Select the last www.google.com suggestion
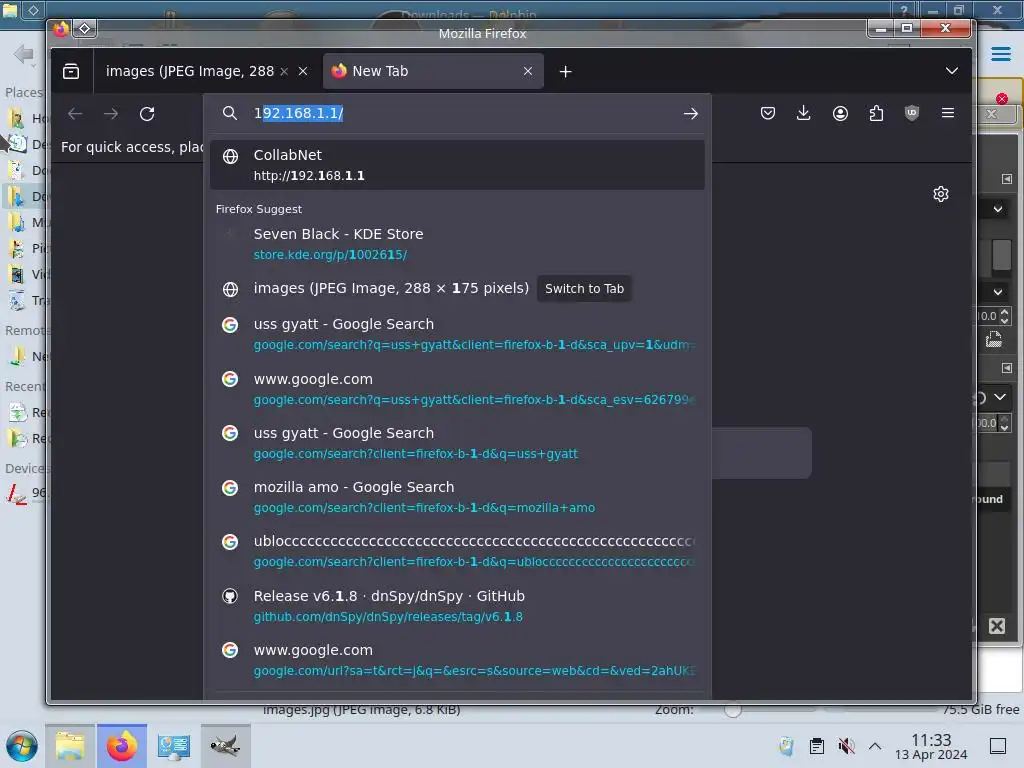 457,660
